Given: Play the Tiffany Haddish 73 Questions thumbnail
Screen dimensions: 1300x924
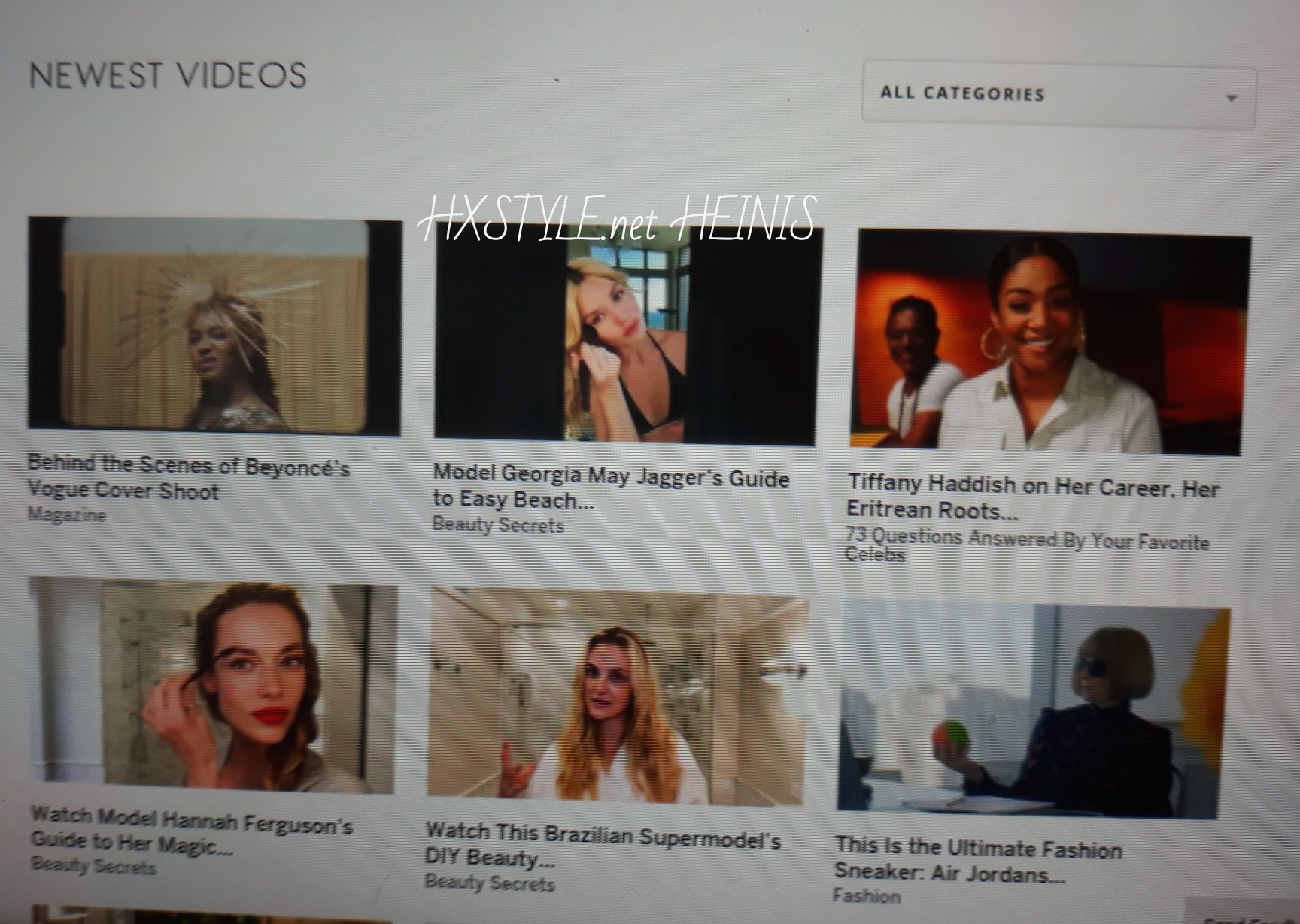Looking at the screenshot, I should pos(1052,345).
